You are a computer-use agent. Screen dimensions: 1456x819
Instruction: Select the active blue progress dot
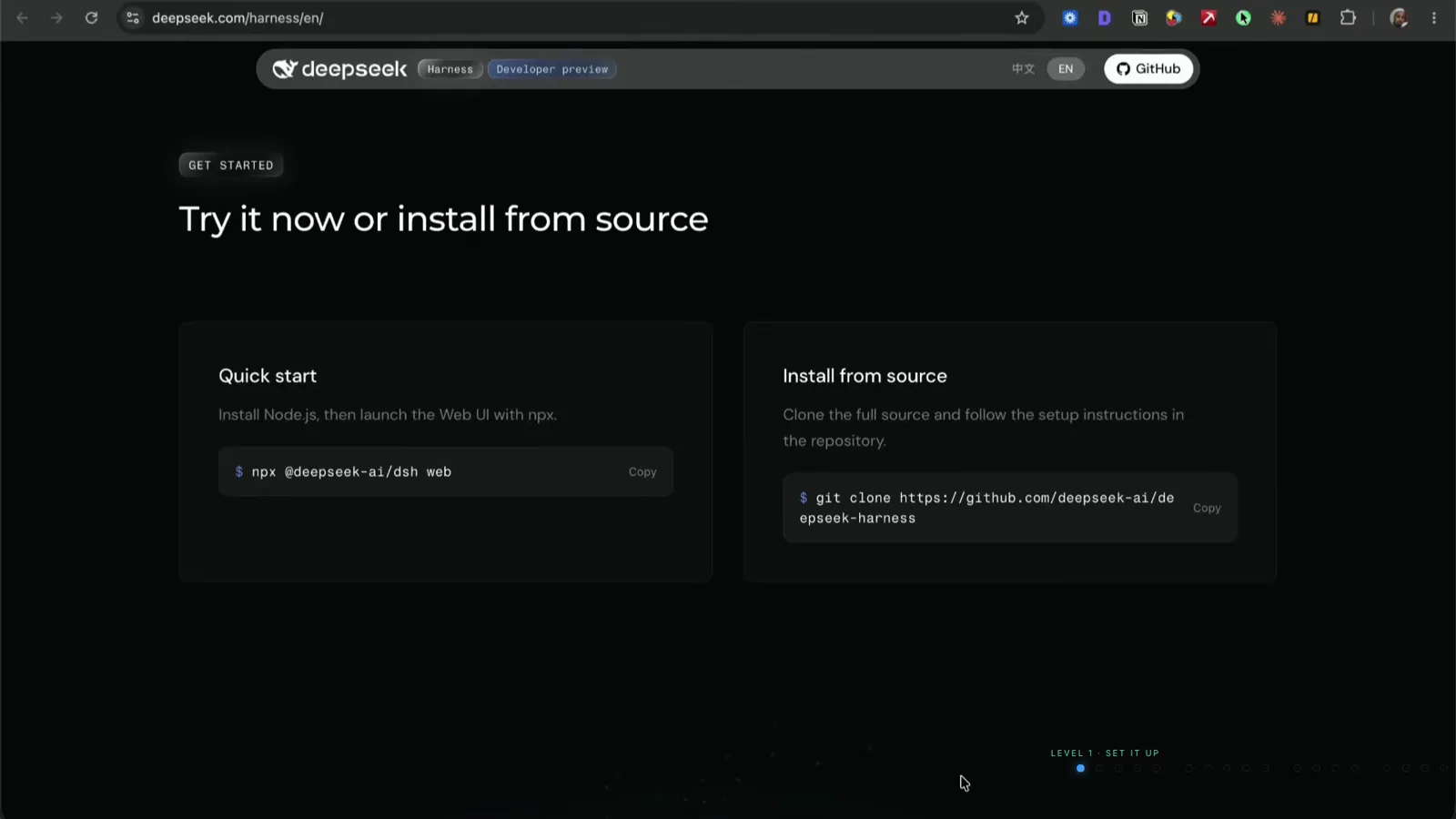tap(1080, 769)
